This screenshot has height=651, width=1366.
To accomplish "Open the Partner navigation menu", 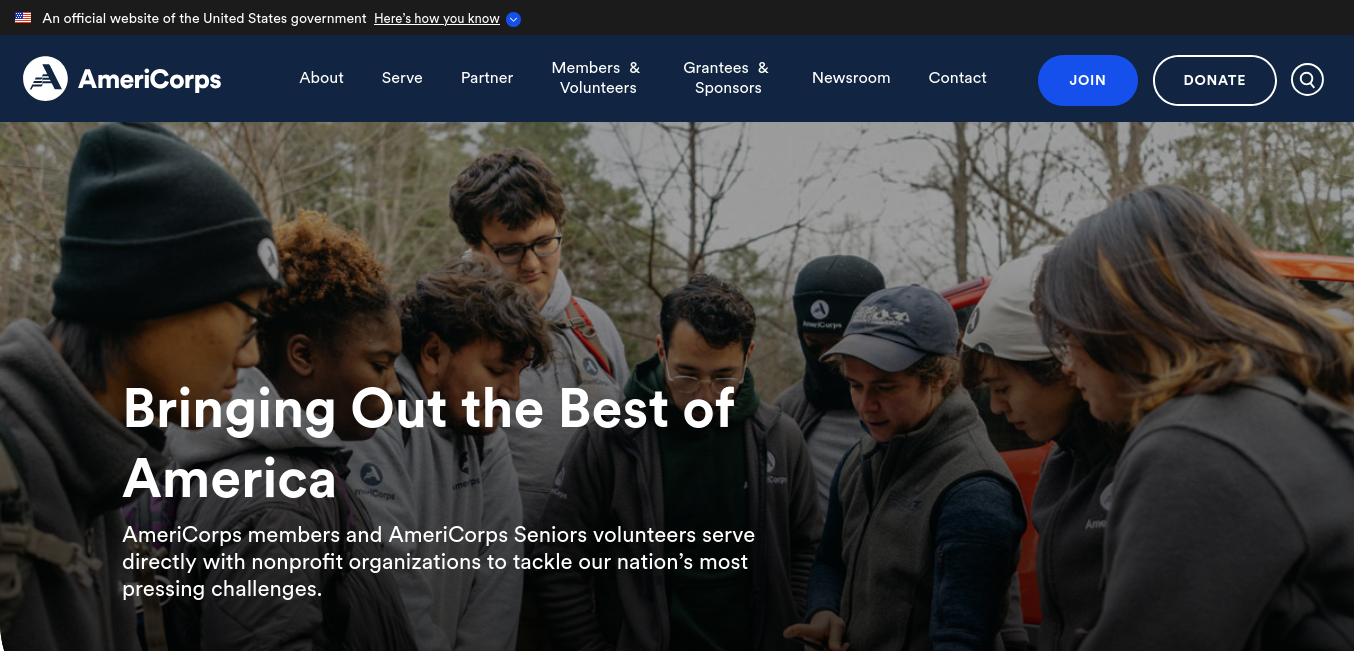I will coord(487,78).
